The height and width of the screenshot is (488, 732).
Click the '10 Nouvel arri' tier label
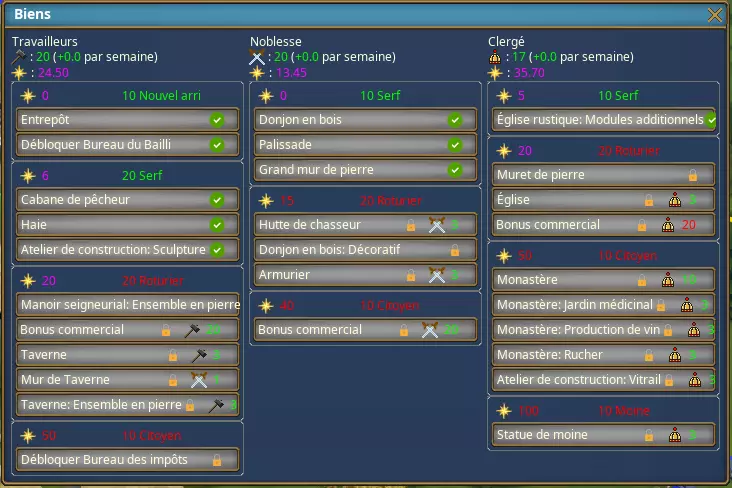(162, 96)
